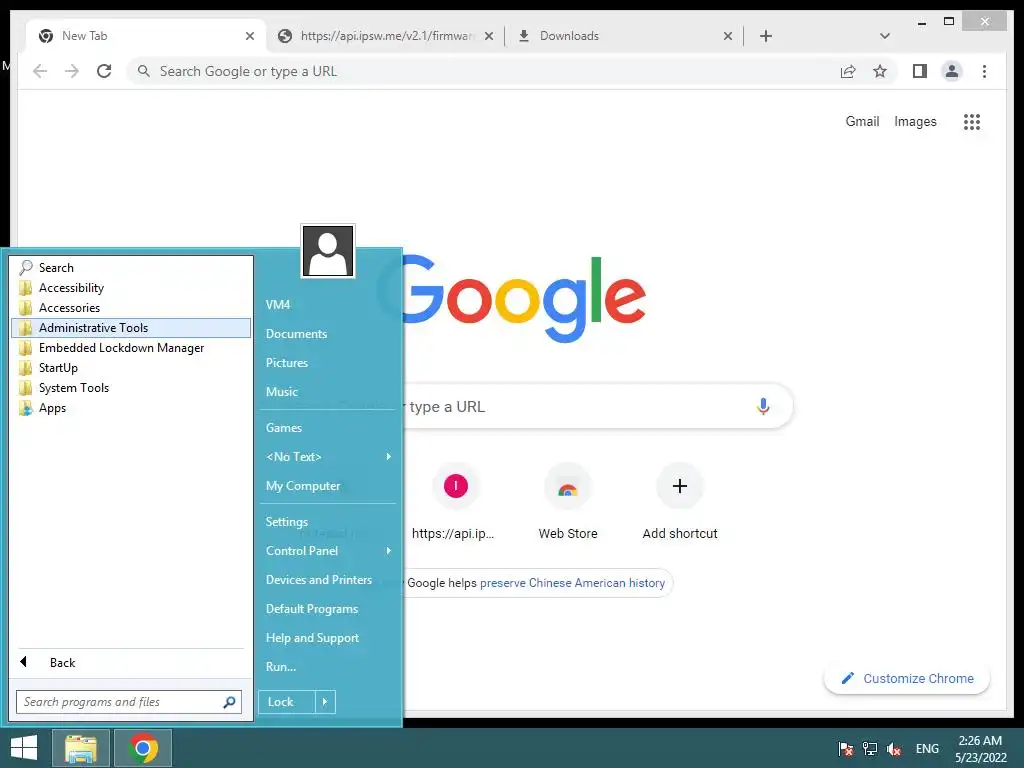Open Chrome three-dot menu
1024x768 pixels.
984,71
